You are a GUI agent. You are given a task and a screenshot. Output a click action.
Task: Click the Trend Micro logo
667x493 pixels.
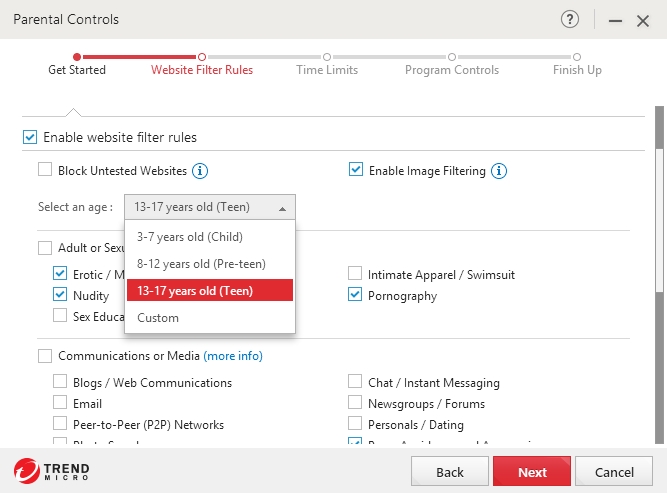pos(52,471)
